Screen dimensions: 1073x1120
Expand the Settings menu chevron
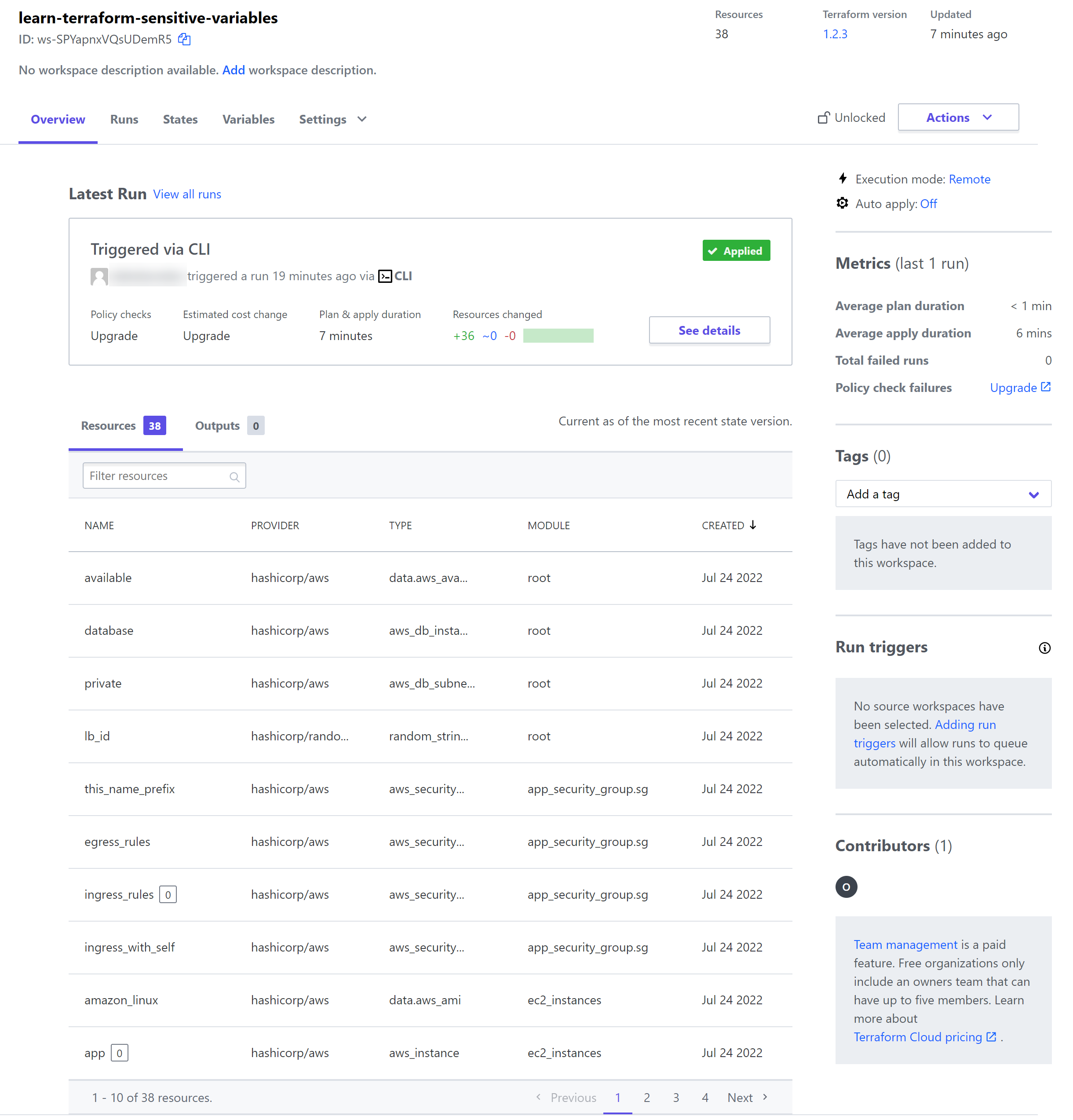coord(361,119)
